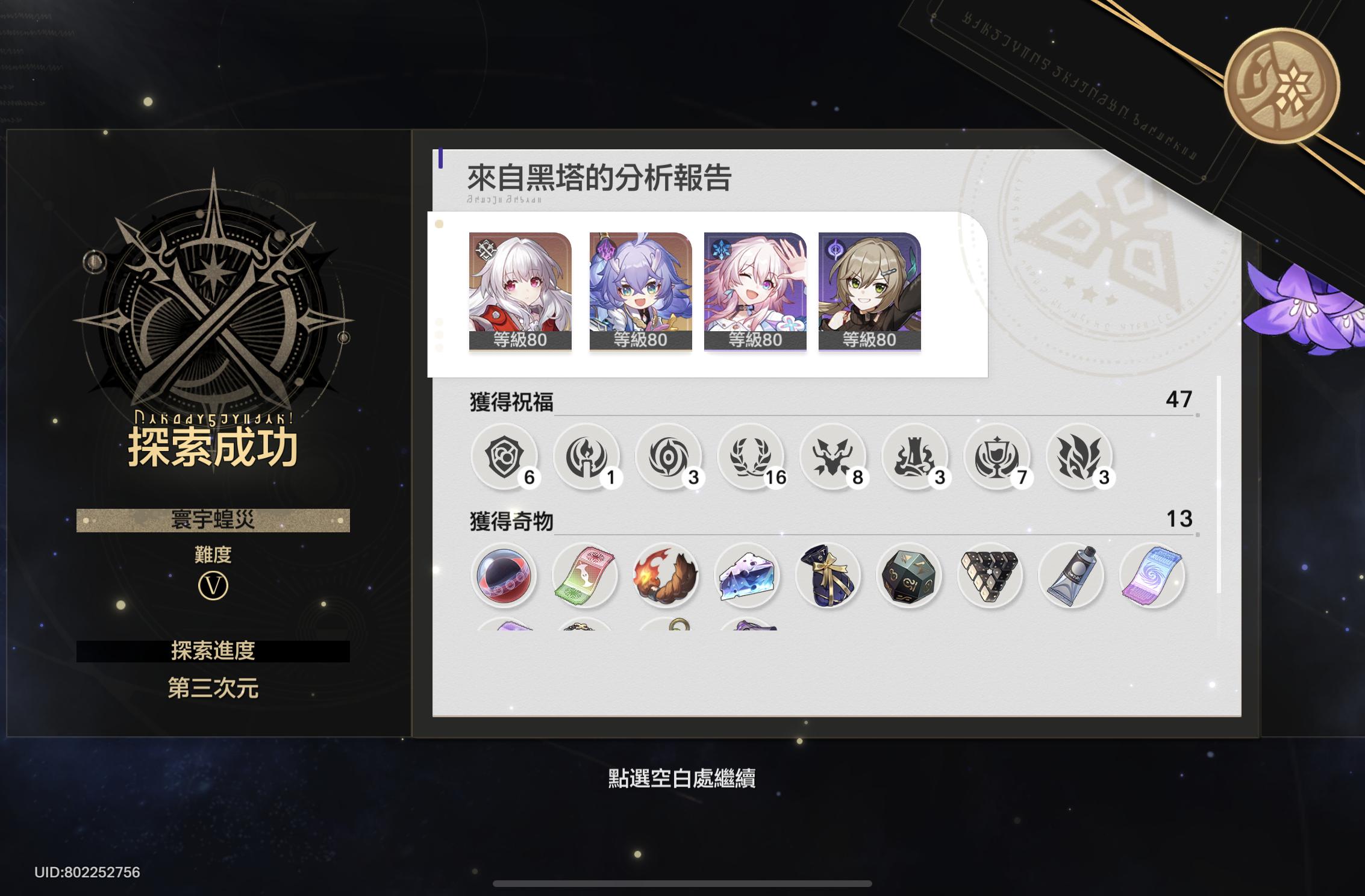Select the green ticket curio
The width and height of the screenshot is (1365, 896).
(x=585, y=575)
